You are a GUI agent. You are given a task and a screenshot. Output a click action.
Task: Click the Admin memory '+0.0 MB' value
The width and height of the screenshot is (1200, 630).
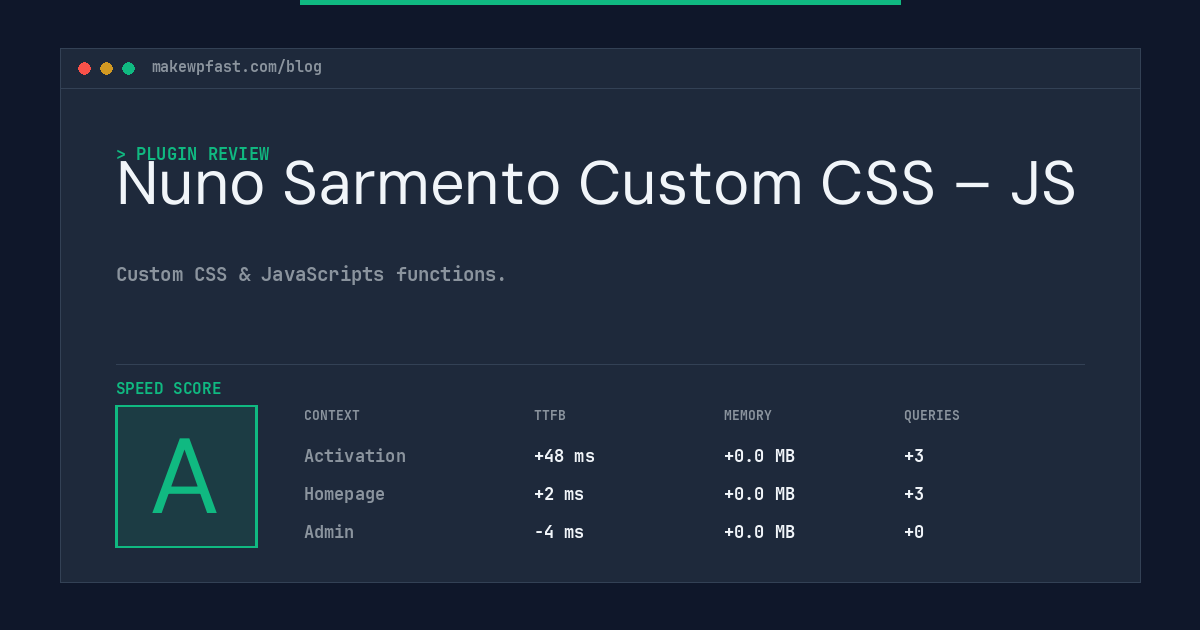(759, 532)
